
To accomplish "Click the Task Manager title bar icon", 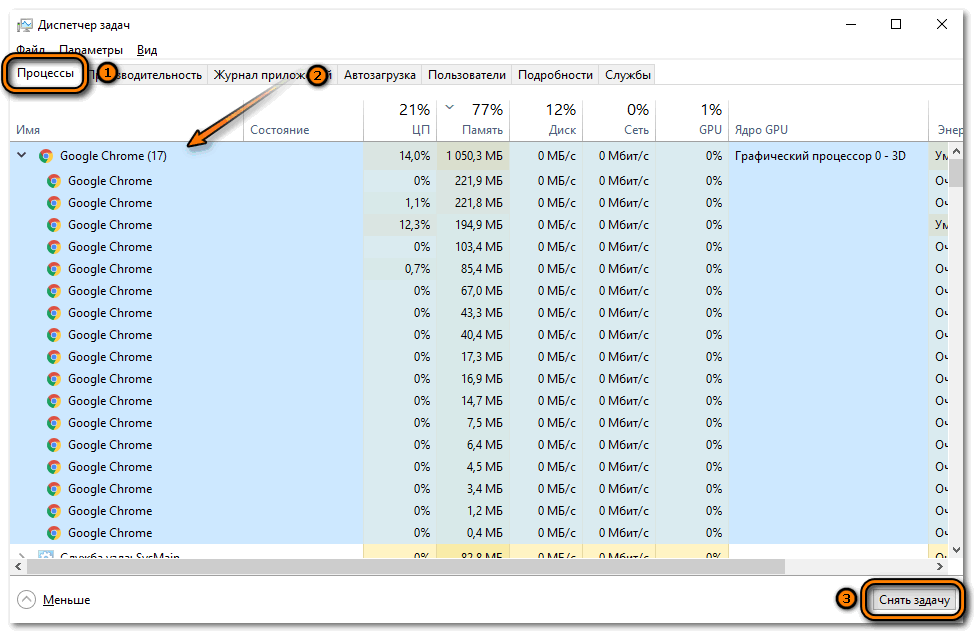I will click(x=24, y=25).
